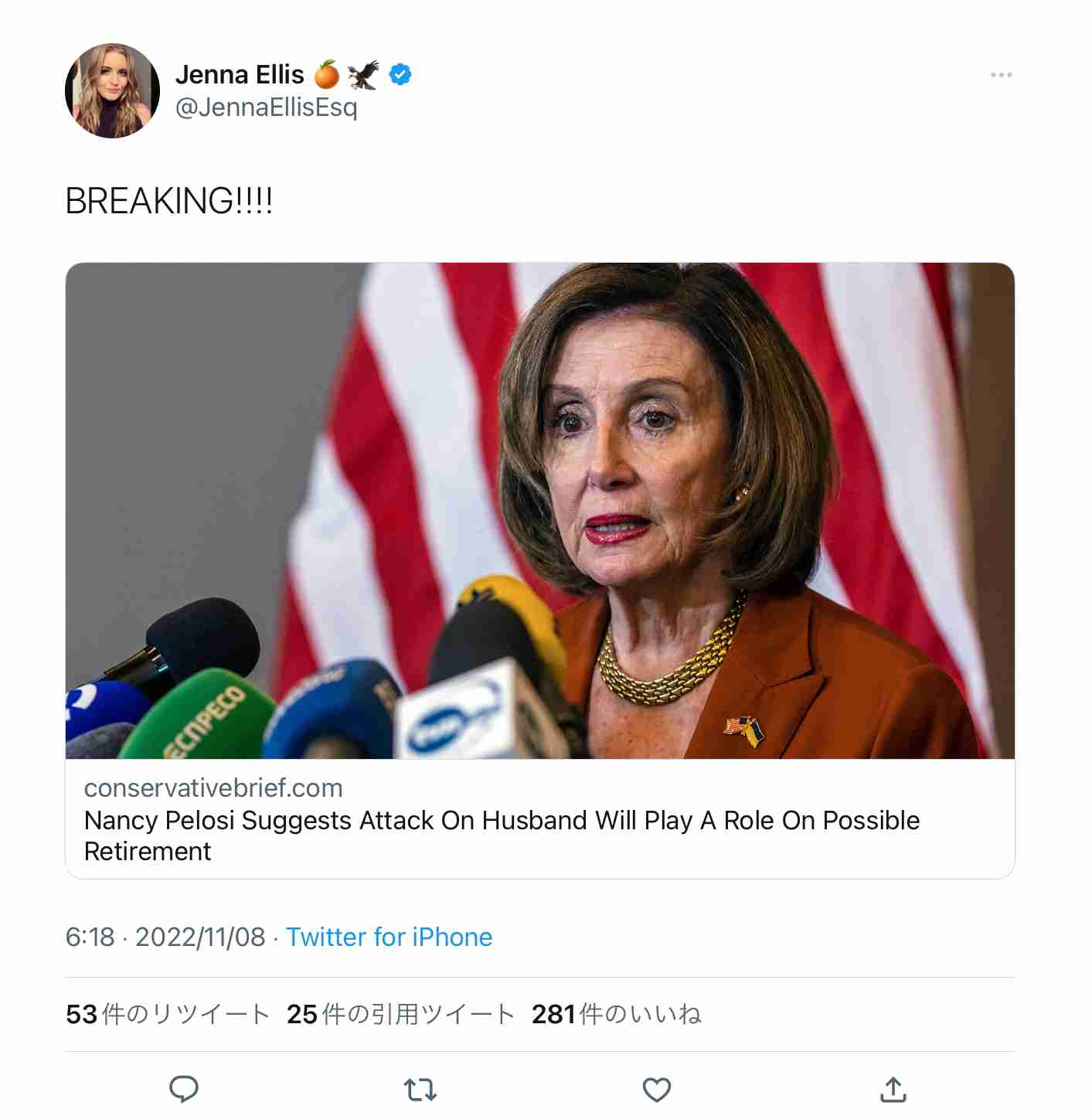Click the eagle emoji beside the name

(363, 75)
